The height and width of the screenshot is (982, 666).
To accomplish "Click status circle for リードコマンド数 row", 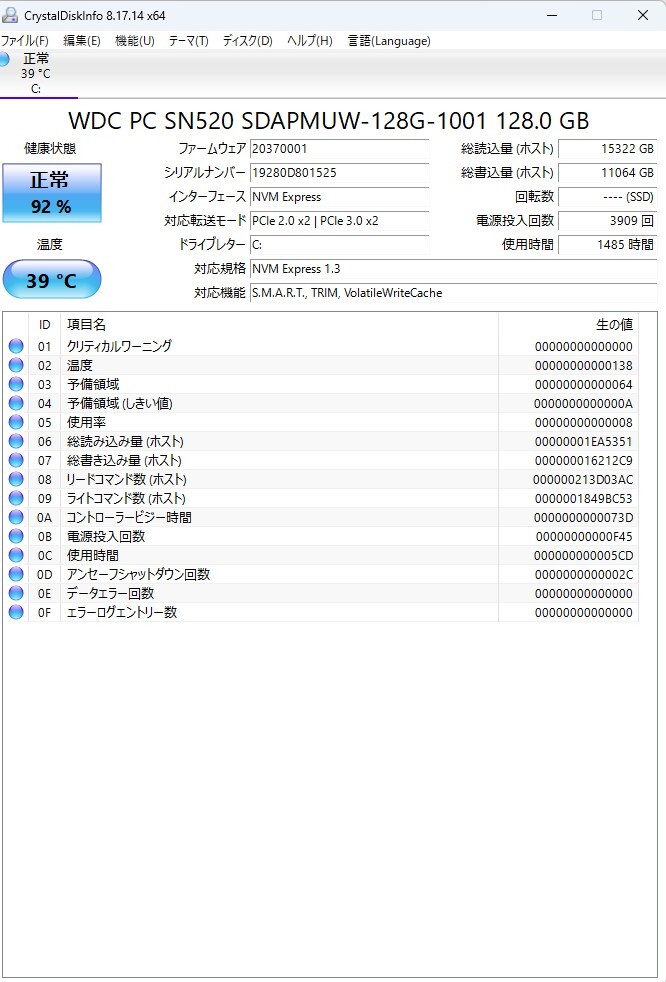I will click(x=16, y=479).
